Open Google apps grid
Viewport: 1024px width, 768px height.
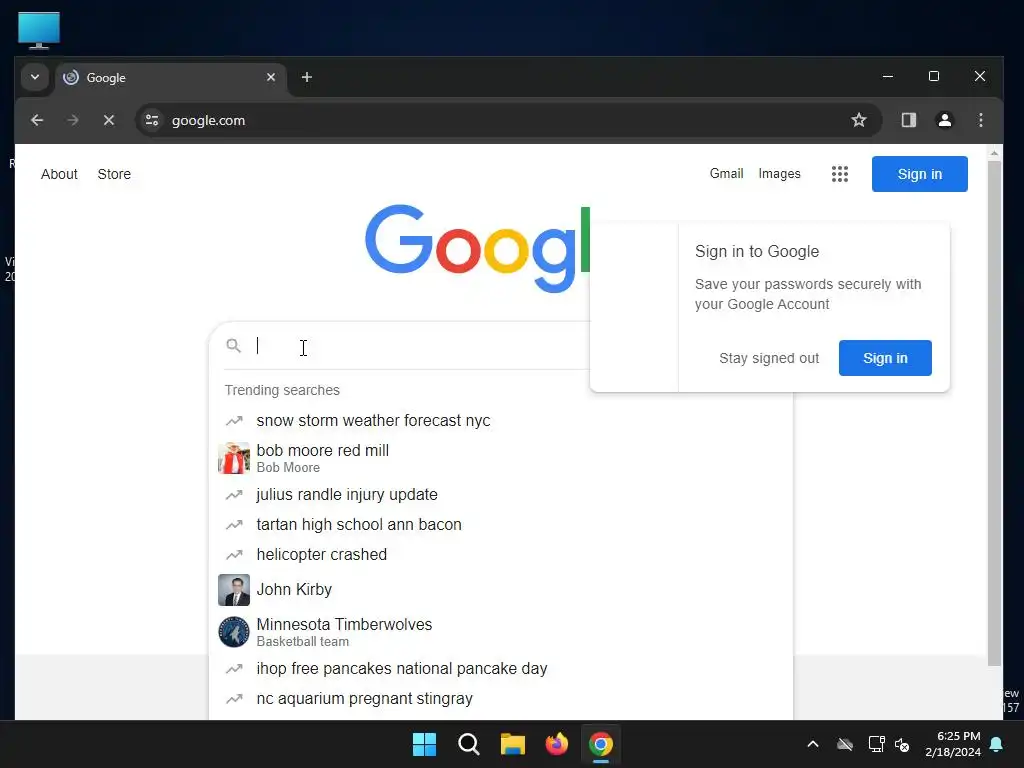(840, 174)
